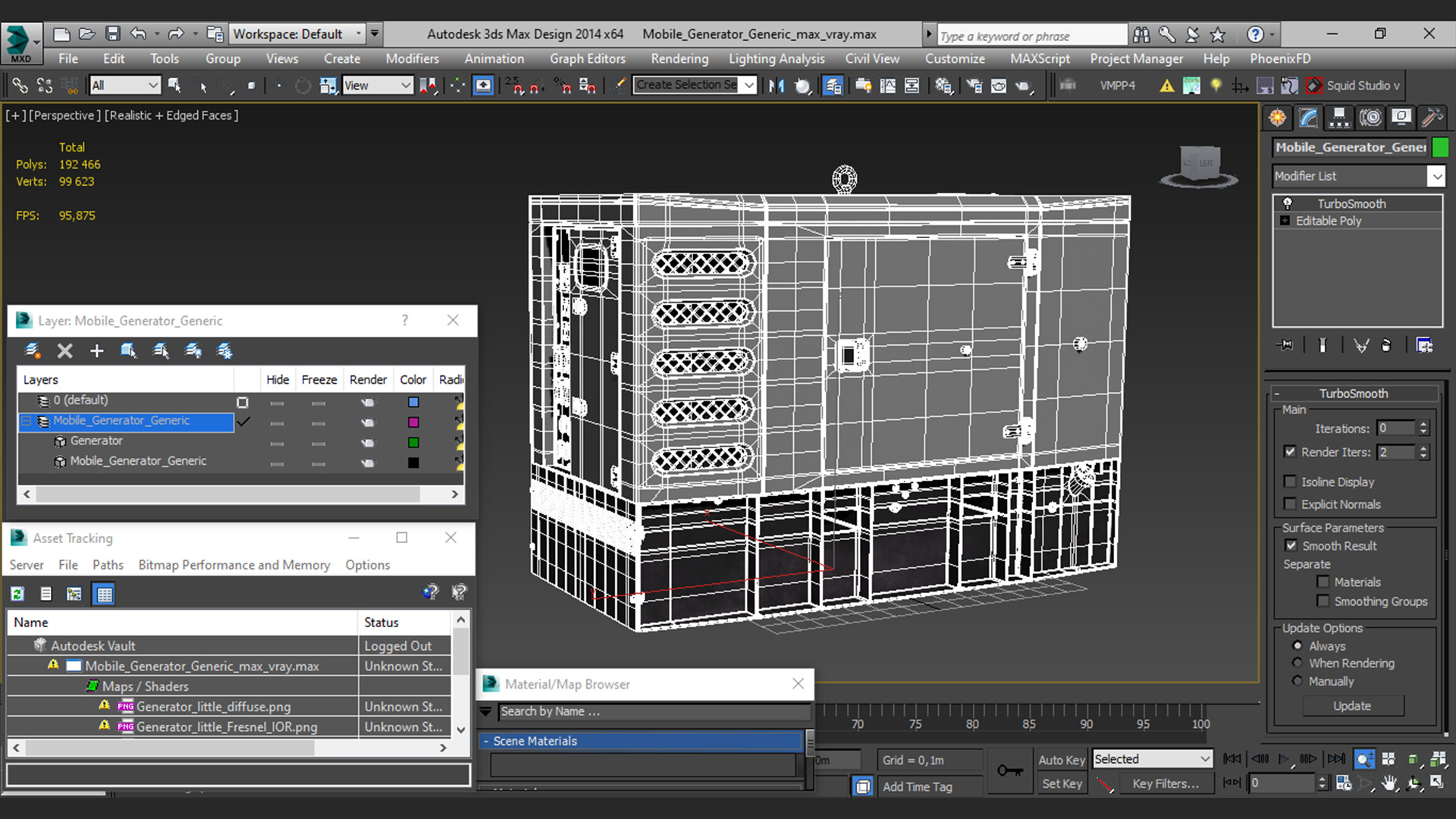
Task: Toggle the Render Iters checkbox
Action: click(x=1290, y=451)
